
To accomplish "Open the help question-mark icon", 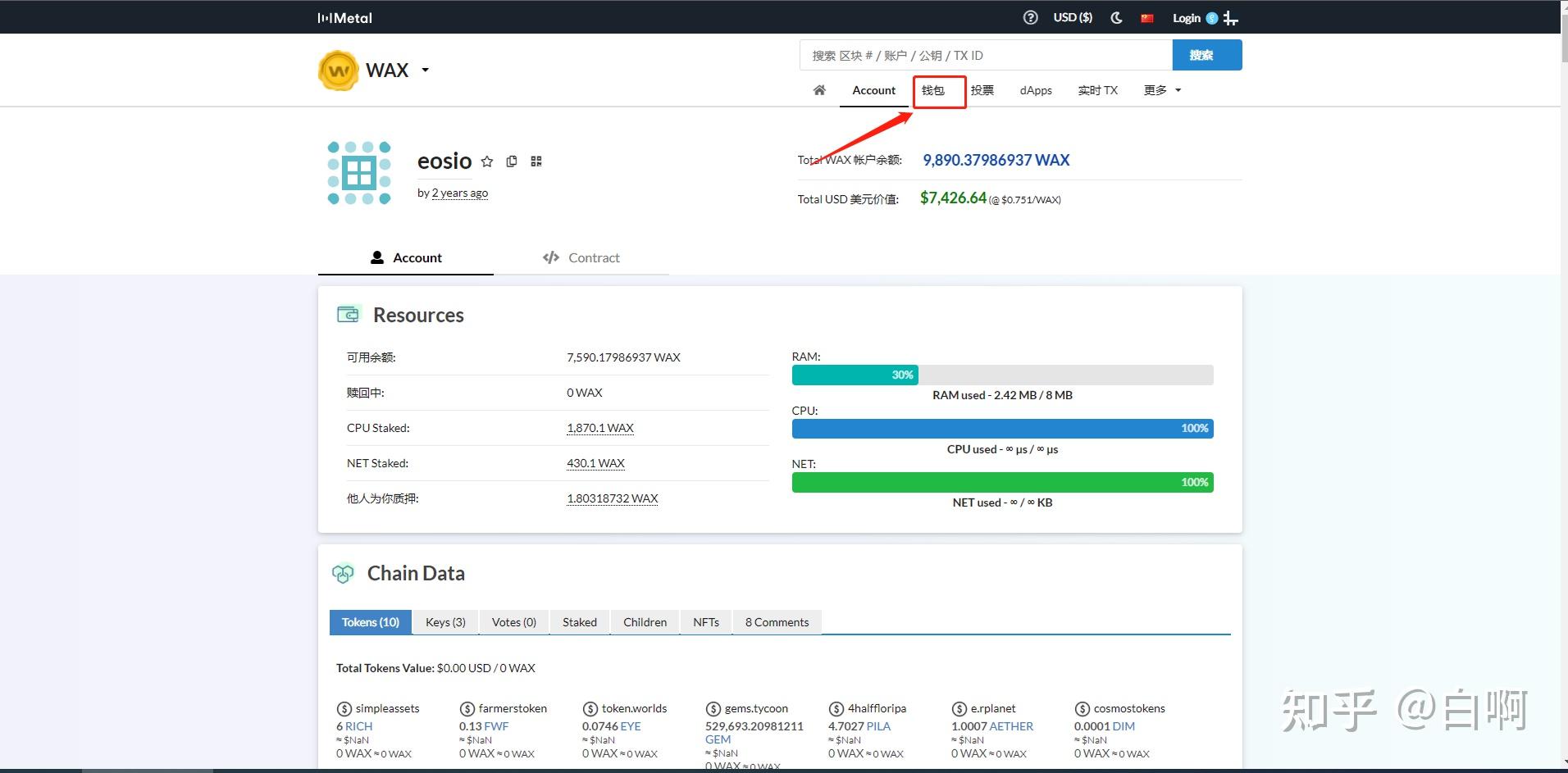I will (x=1031, y=17).
